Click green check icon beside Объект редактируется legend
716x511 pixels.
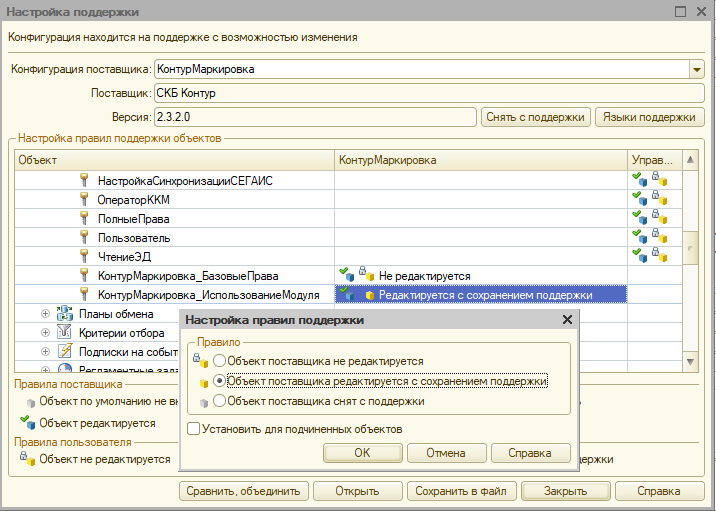click(x=27, y=422)
